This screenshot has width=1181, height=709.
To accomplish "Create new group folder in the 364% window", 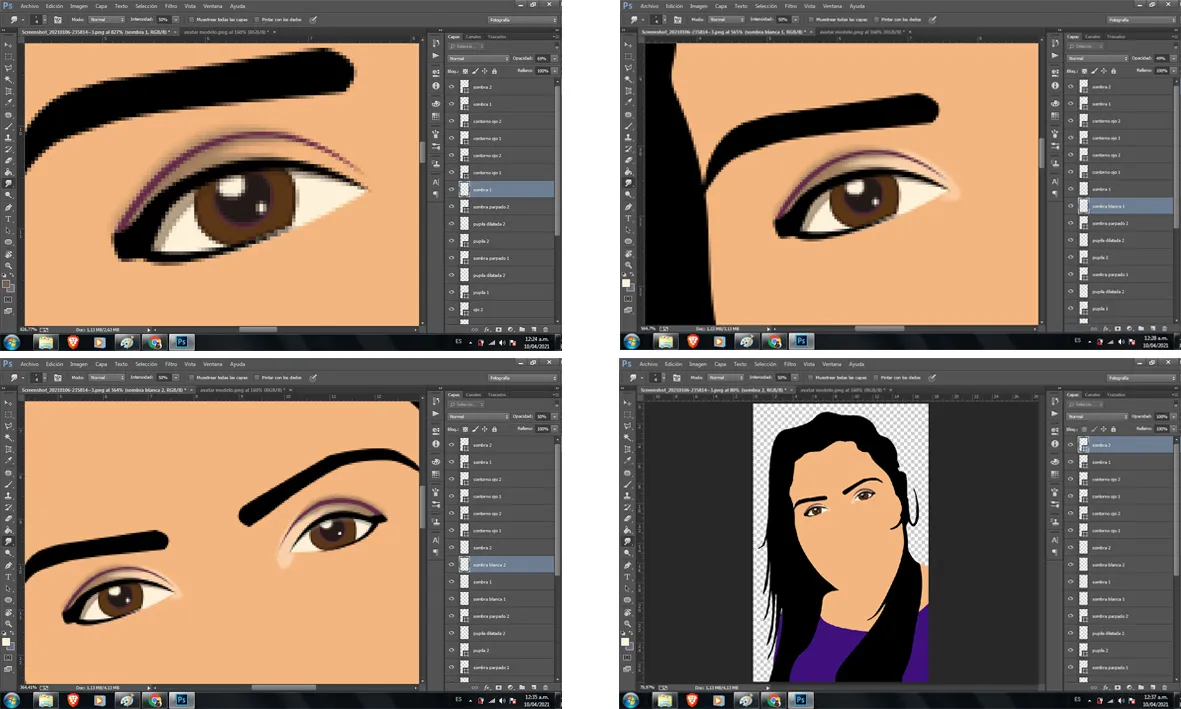I will [522, 687].
